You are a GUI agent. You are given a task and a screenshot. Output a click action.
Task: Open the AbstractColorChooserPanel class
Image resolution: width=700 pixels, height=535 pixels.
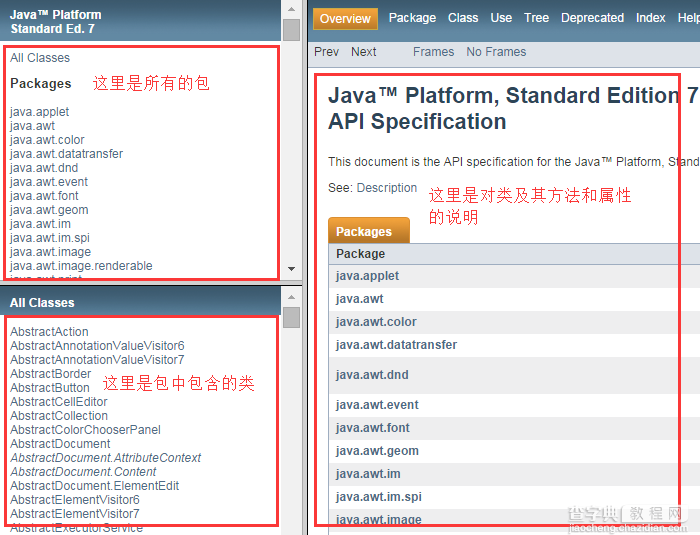(85, 430)
